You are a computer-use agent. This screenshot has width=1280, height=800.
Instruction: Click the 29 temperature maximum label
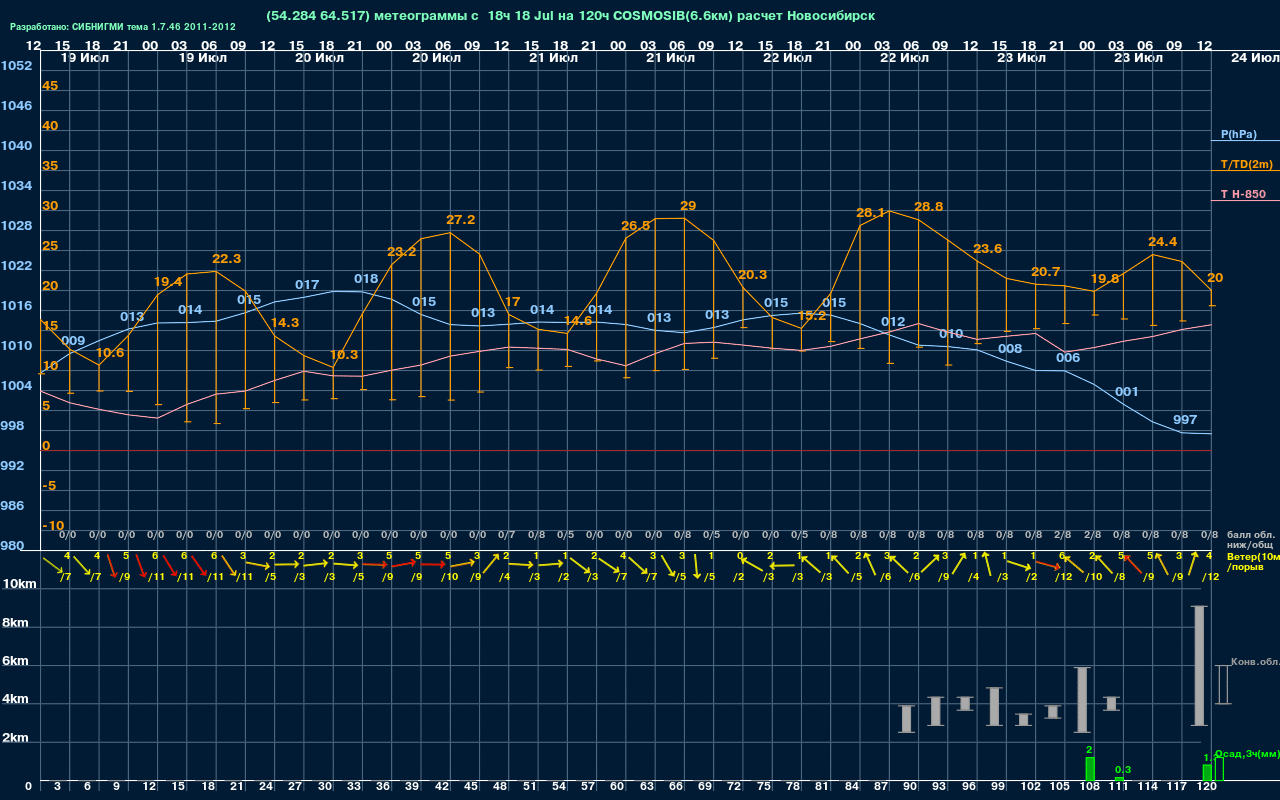[688, 205]
